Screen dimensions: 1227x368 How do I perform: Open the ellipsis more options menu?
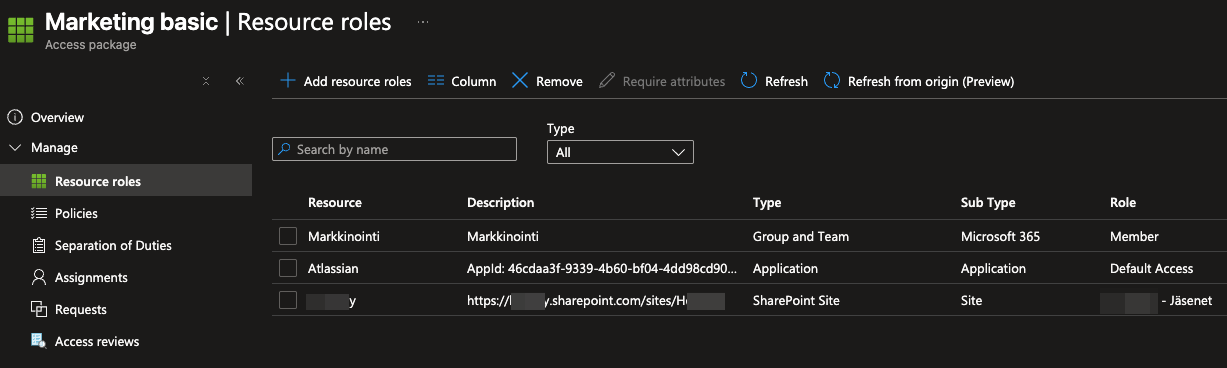click(x=423, y=21)
